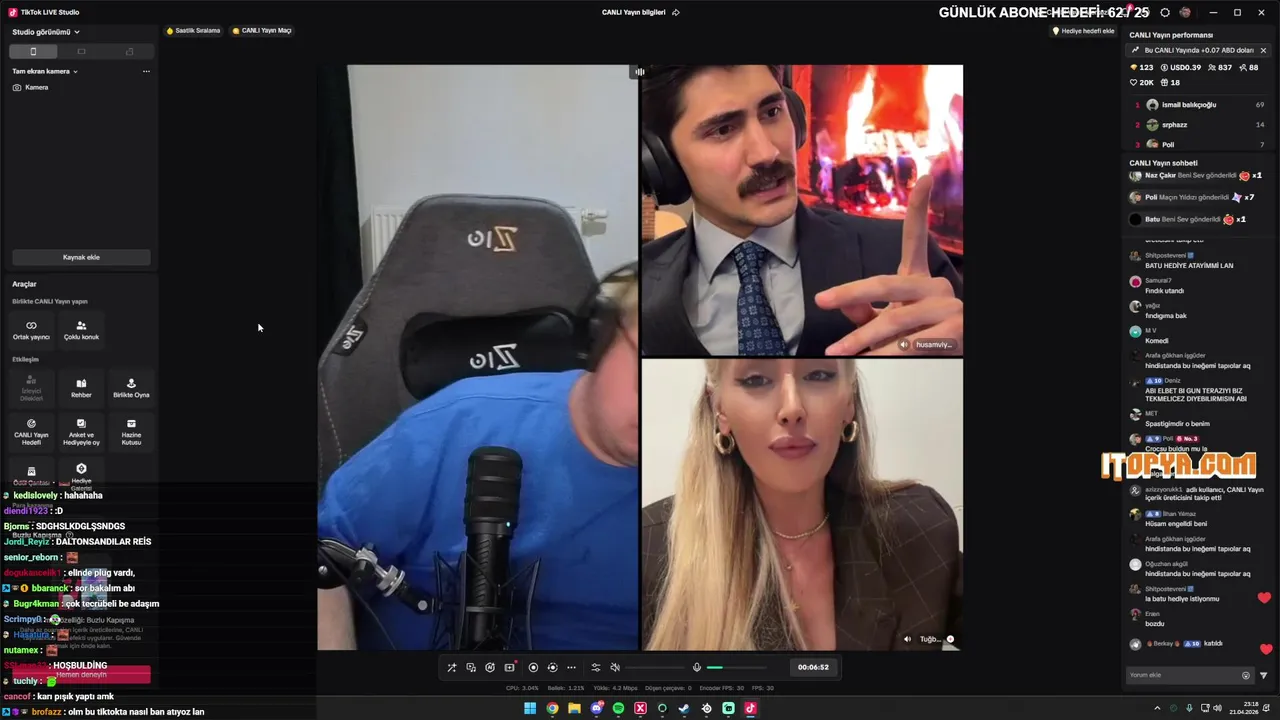Viewport: 1280px width, 720px height.
Task: Adjust the speaker volume slider
Action: (656, 667)
